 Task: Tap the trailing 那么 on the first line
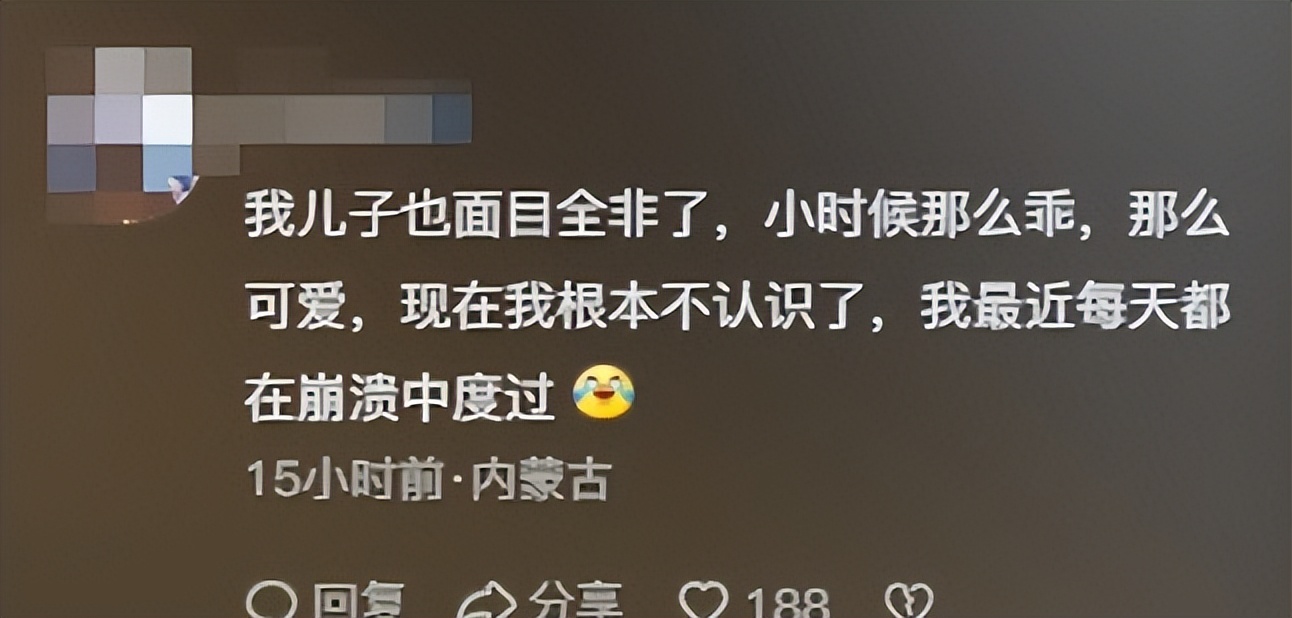pyautogui.click(x=1178, y=217)
